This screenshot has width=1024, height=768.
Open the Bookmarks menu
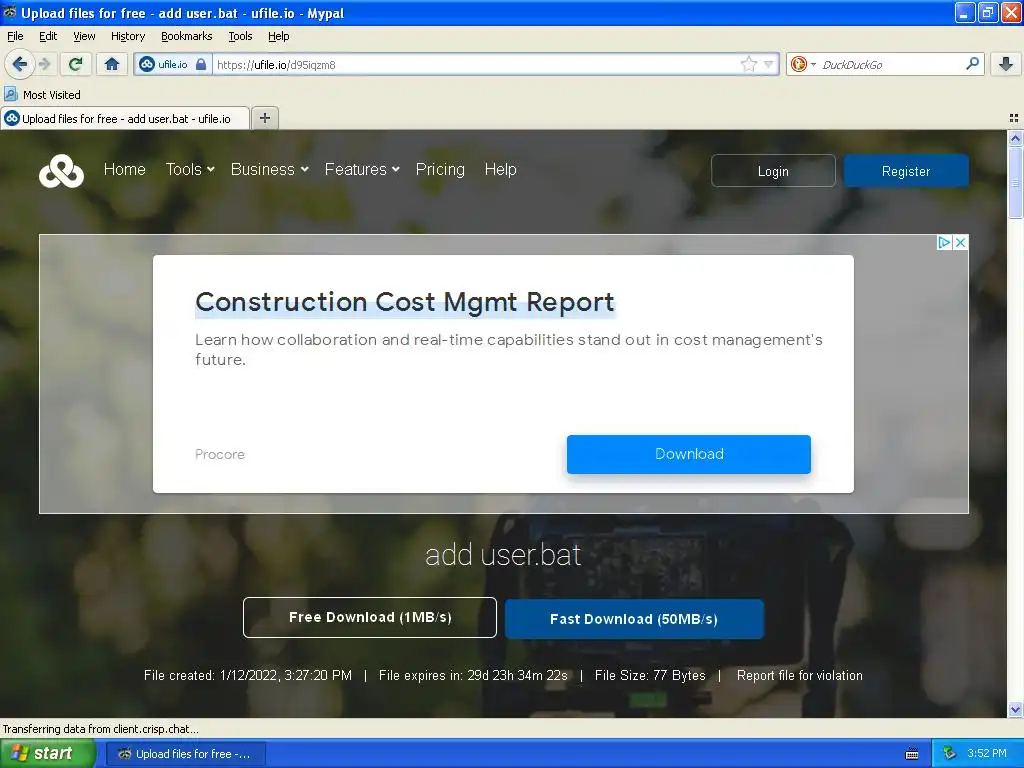[x=186, y=36]
